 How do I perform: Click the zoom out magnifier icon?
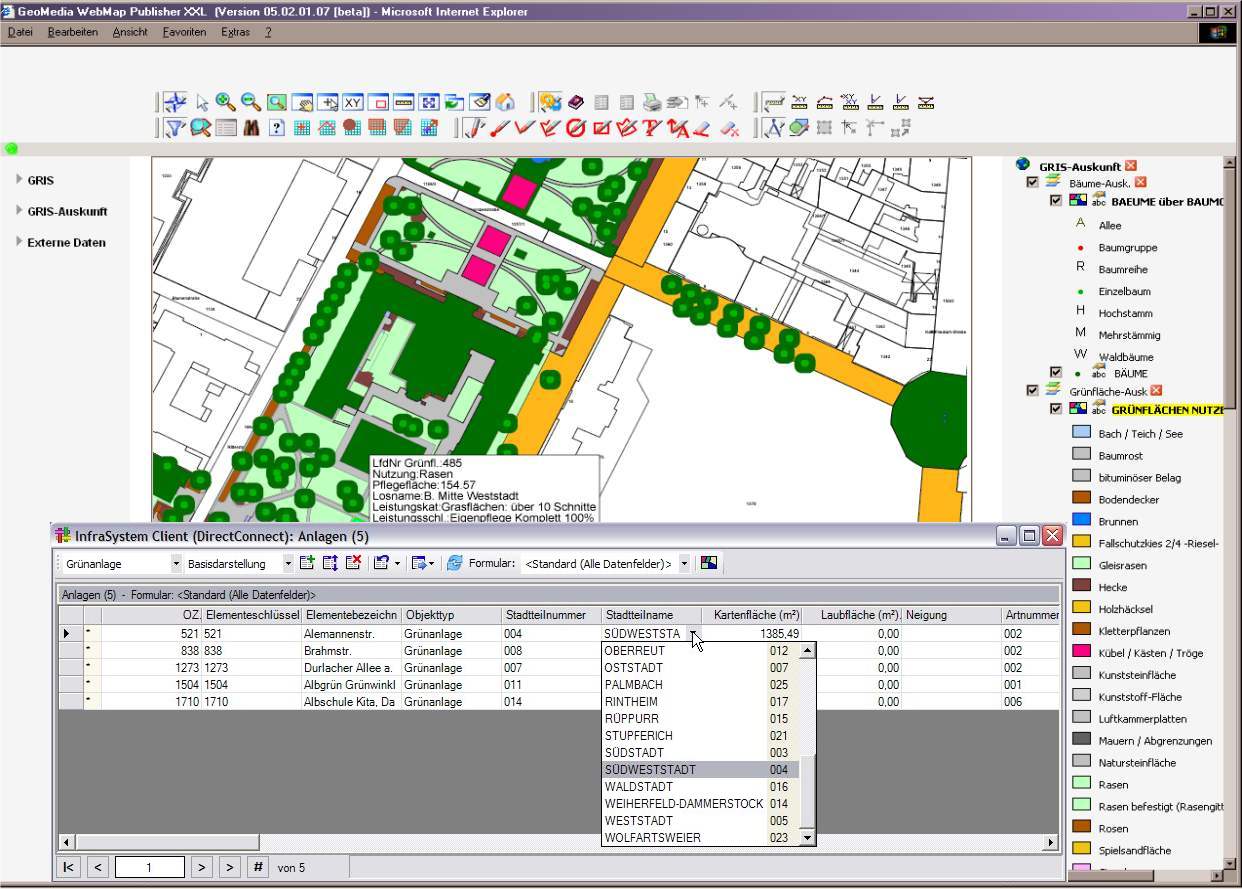tap(251, 102)
